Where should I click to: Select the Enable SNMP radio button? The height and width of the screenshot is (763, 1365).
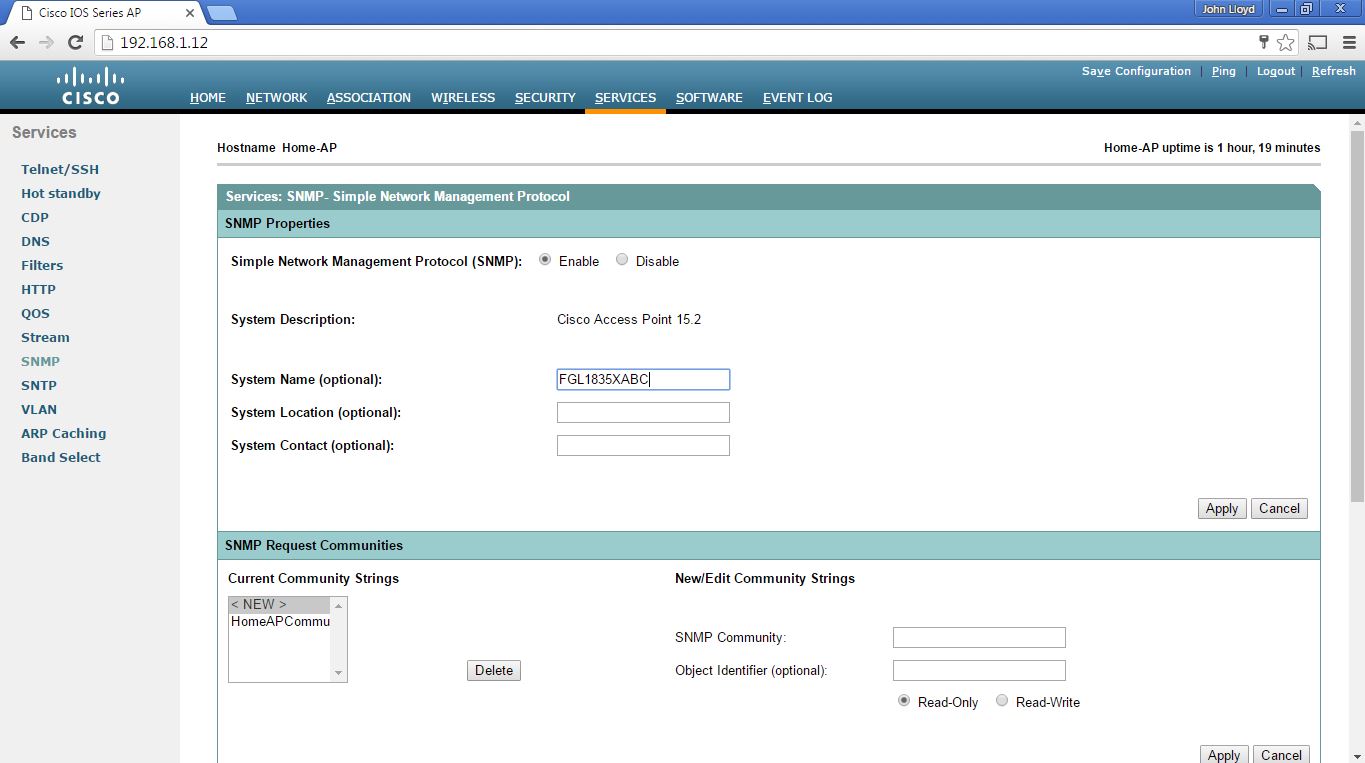(x=545, y=259)
